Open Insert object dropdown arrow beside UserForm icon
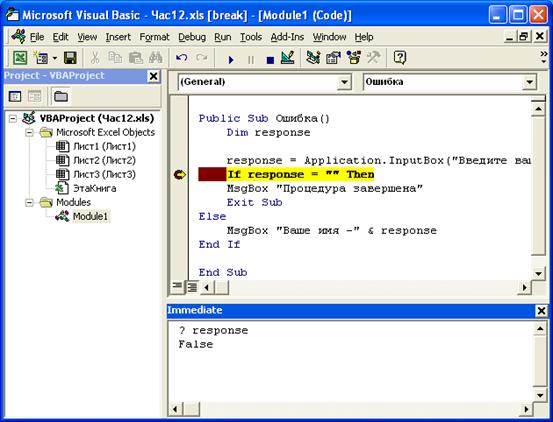Screen dimensions: 553x422 click(x=55, y=58)
